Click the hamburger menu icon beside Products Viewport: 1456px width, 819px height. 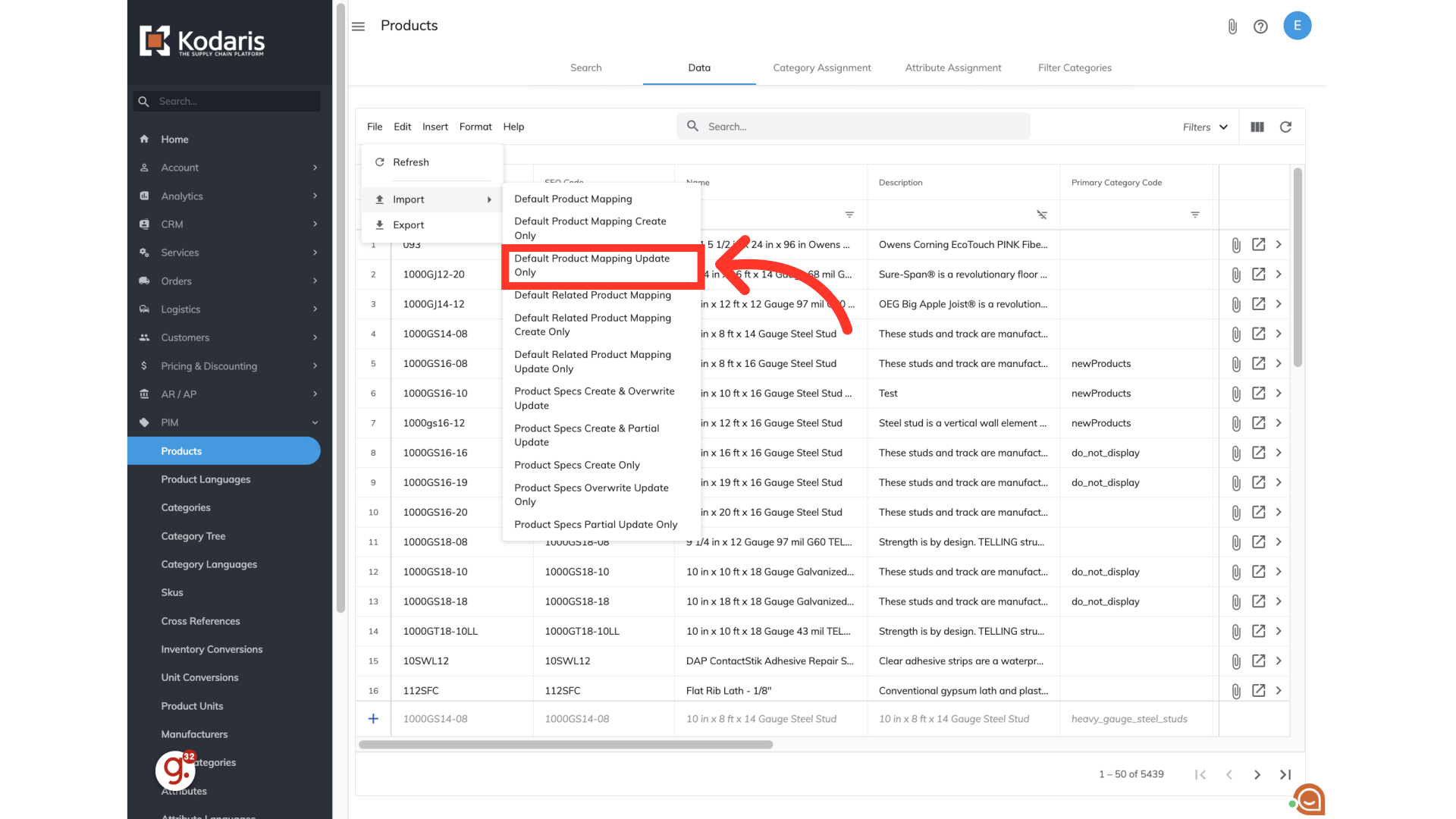358,27
